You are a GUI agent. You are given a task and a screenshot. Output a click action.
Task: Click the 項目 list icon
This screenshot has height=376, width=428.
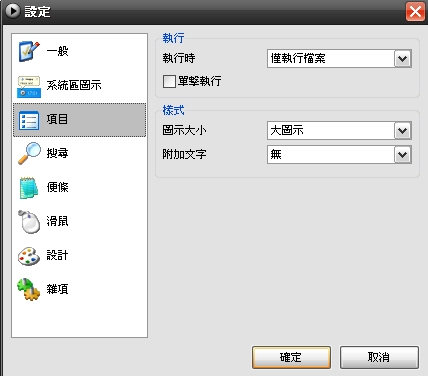[x=29, y=120]
